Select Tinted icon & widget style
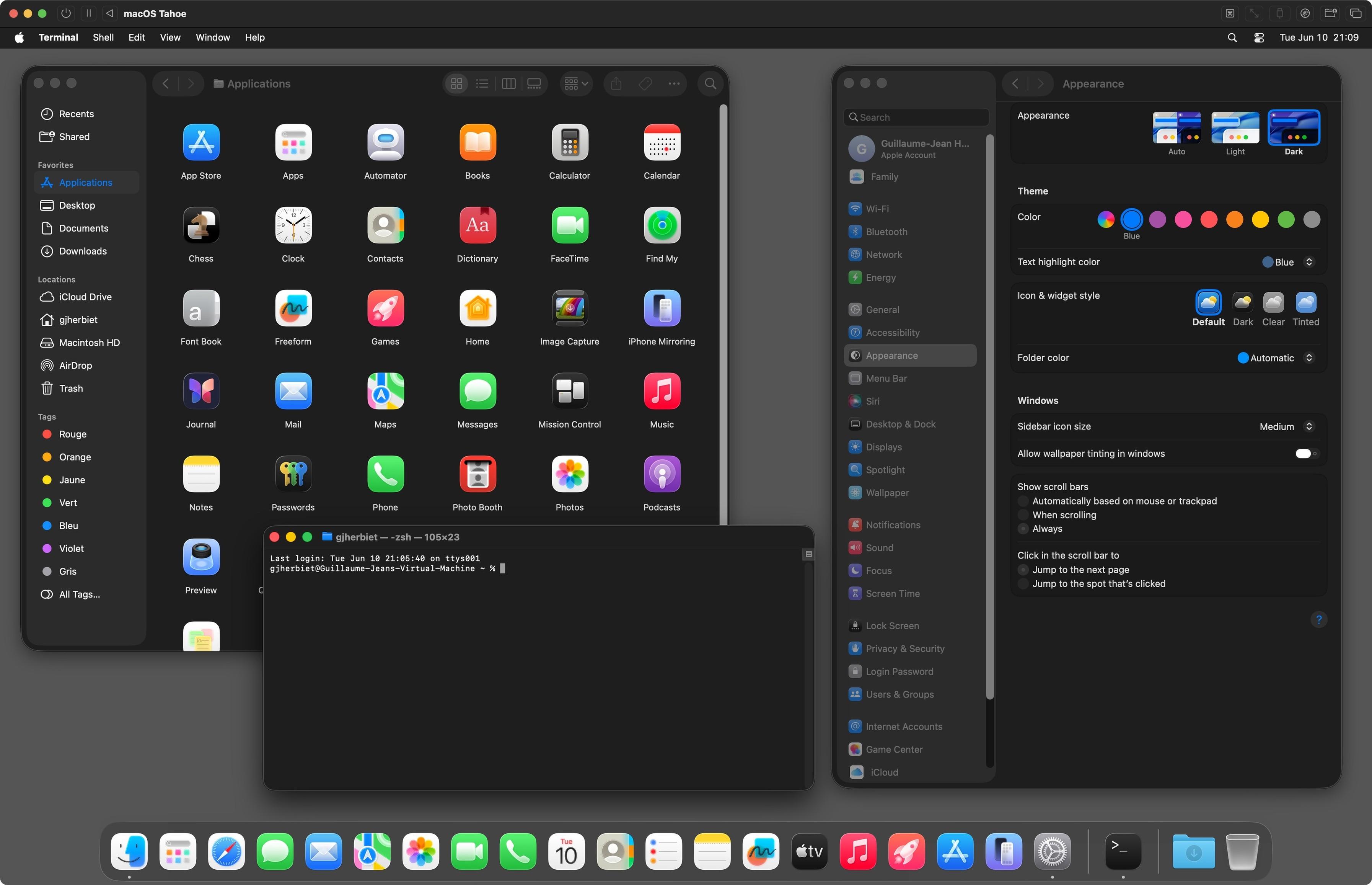 [1305, 302]
